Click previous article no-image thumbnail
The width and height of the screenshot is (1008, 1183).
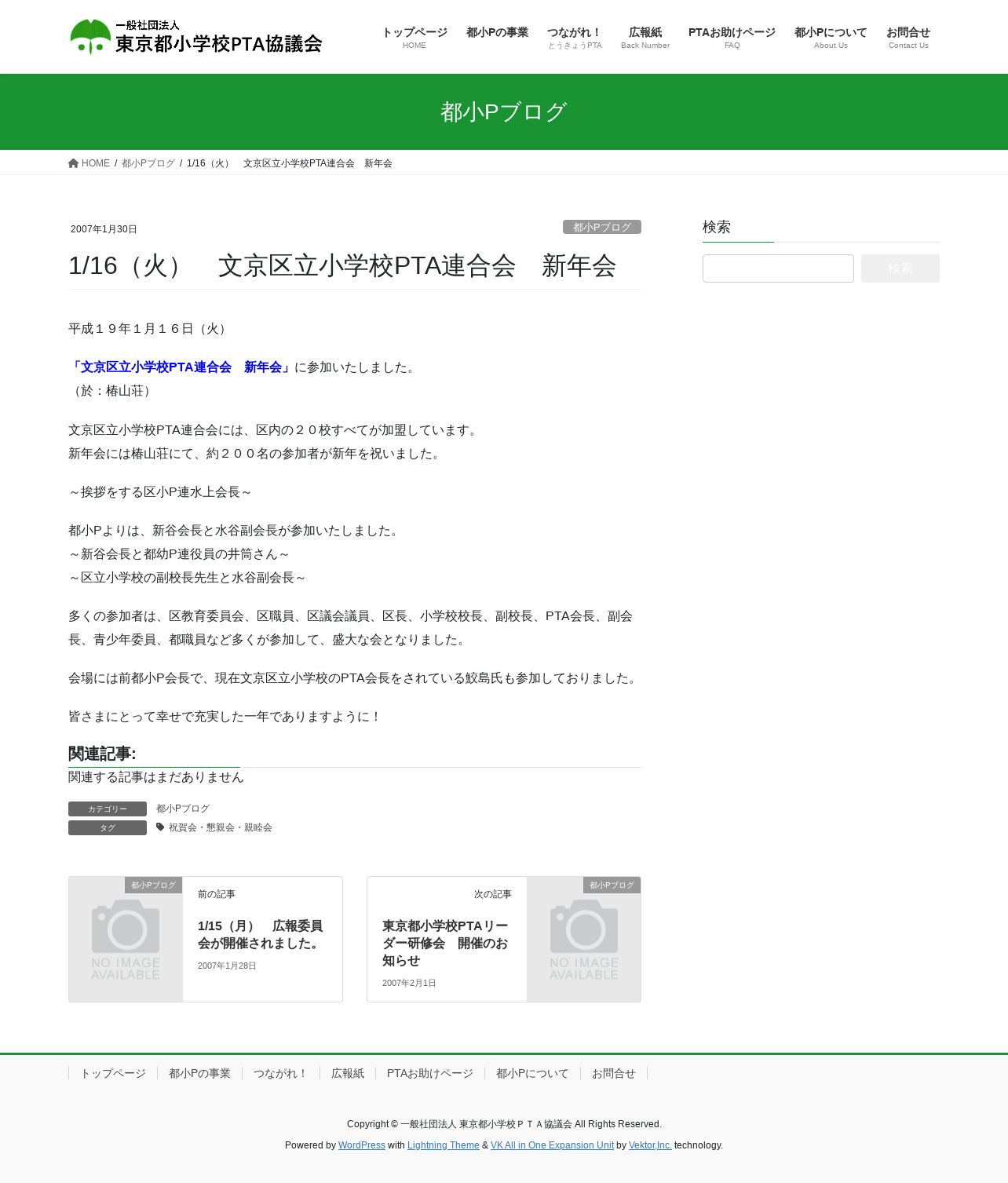pyautogui.click(x=126, y=939)
